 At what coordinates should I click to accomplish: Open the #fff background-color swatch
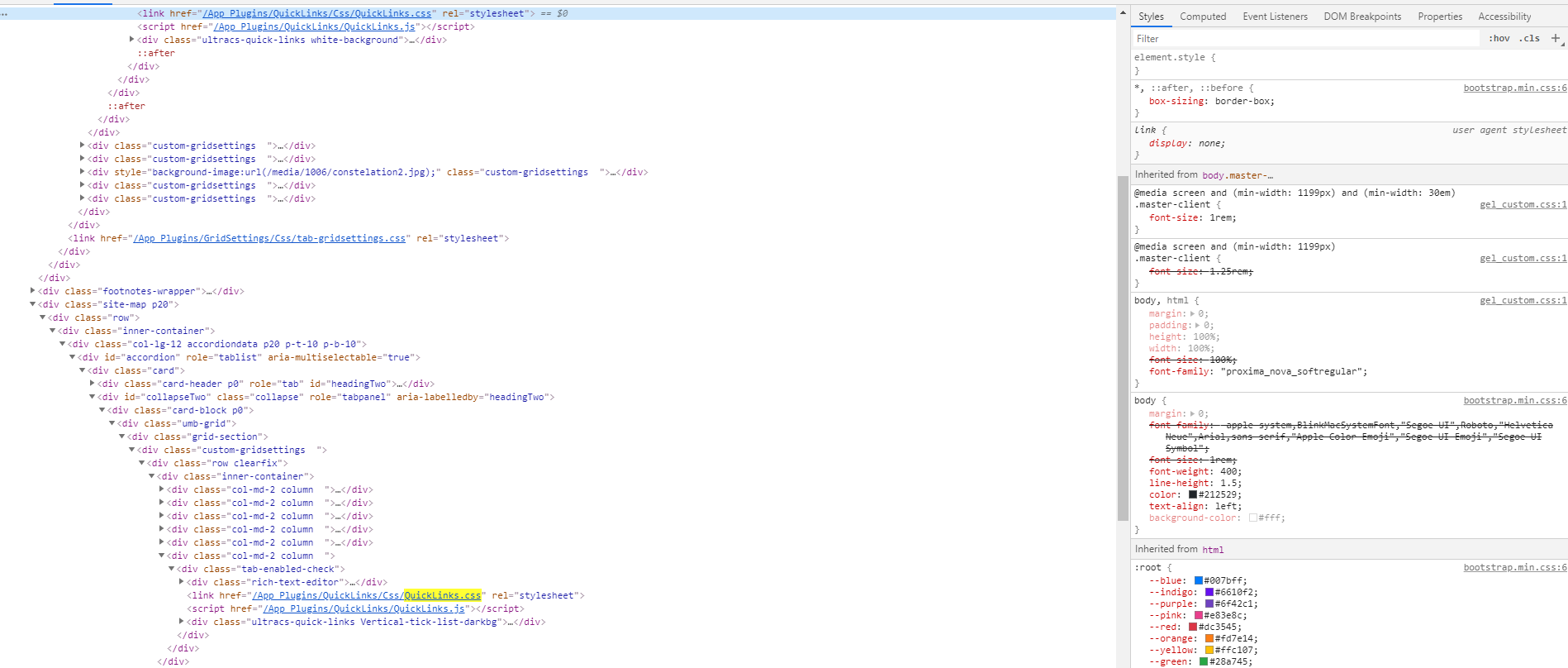click(x=1253, y=518)
